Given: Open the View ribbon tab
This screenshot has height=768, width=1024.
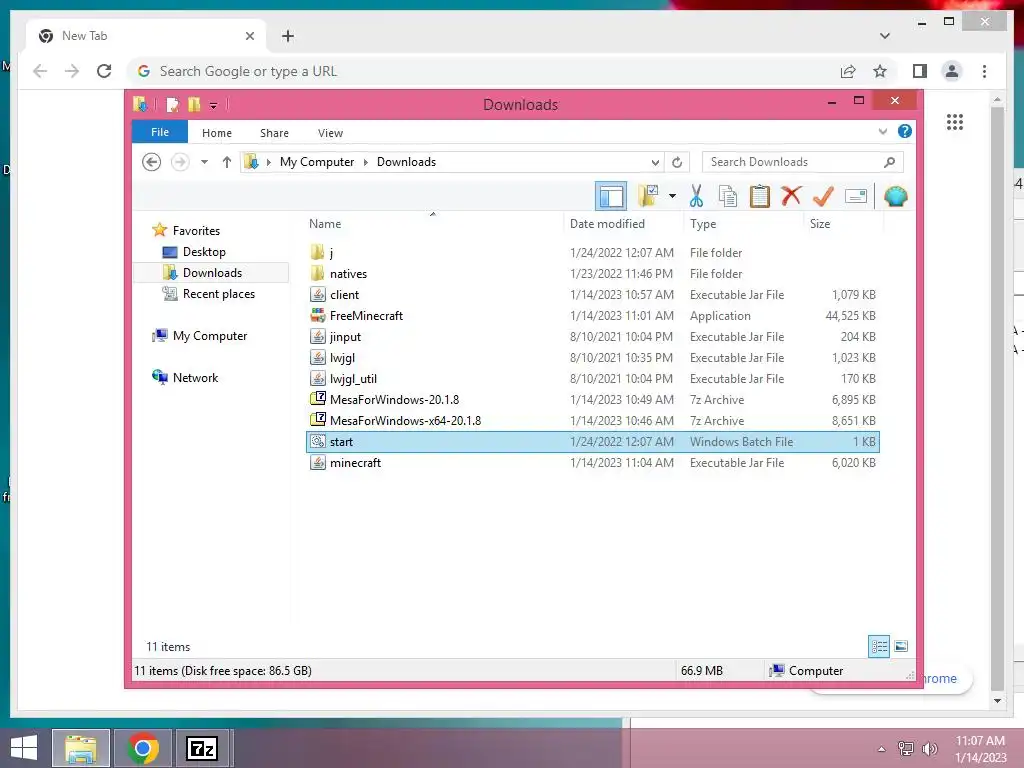Looking at the screenshot, I should (330, 133).
